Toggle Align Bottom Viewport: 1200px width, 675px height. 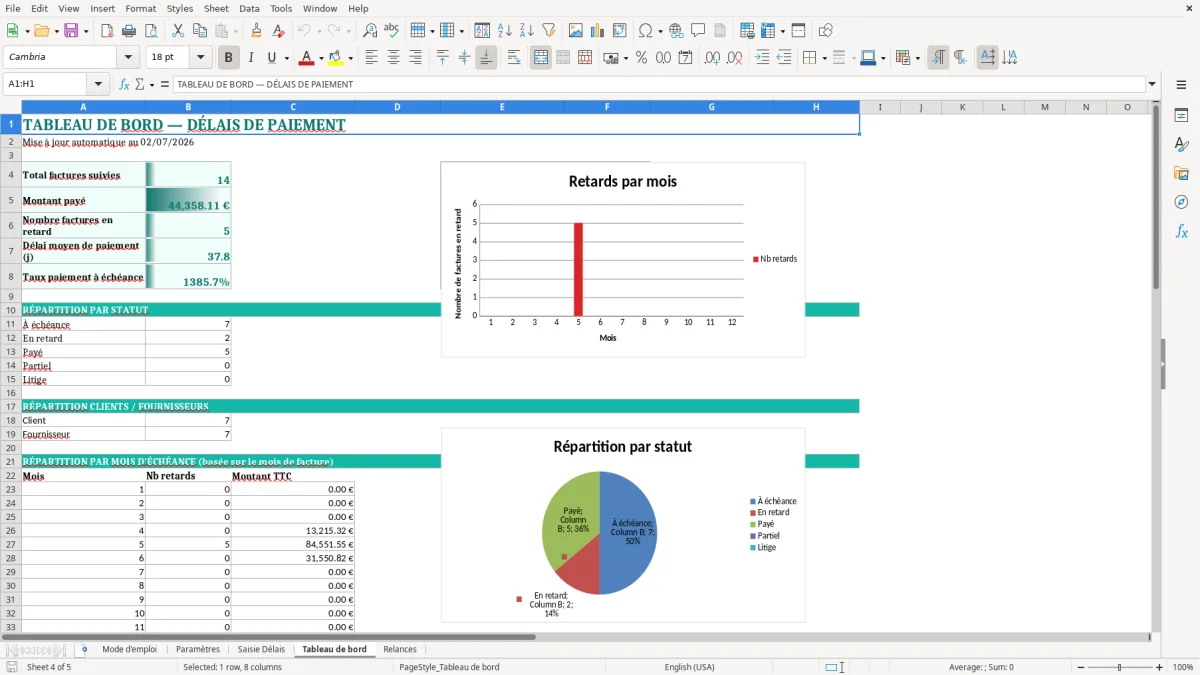click(x=486, y=58)
